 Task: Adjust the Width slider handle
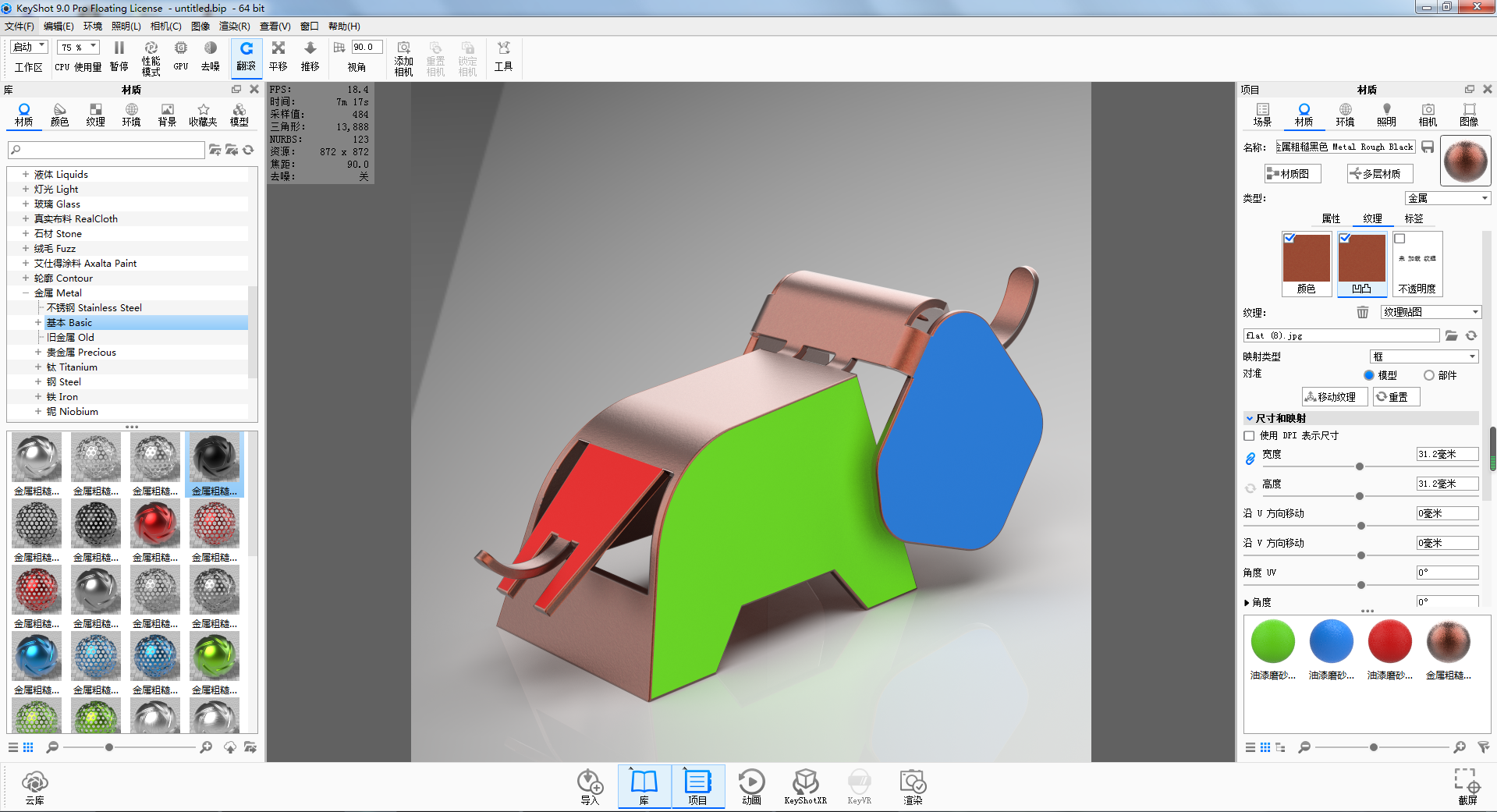click(x=1360, y=466)
